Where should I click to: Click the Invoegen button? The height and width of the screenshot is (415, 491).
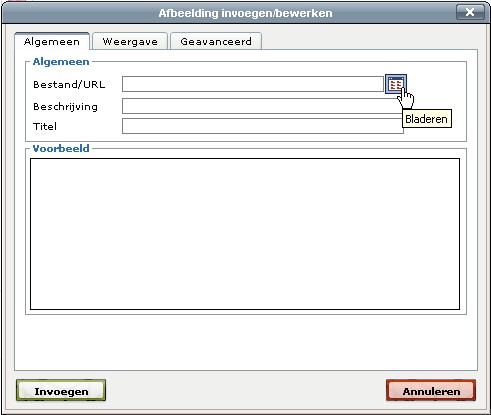pyautogui.click(x=61, y=390)
